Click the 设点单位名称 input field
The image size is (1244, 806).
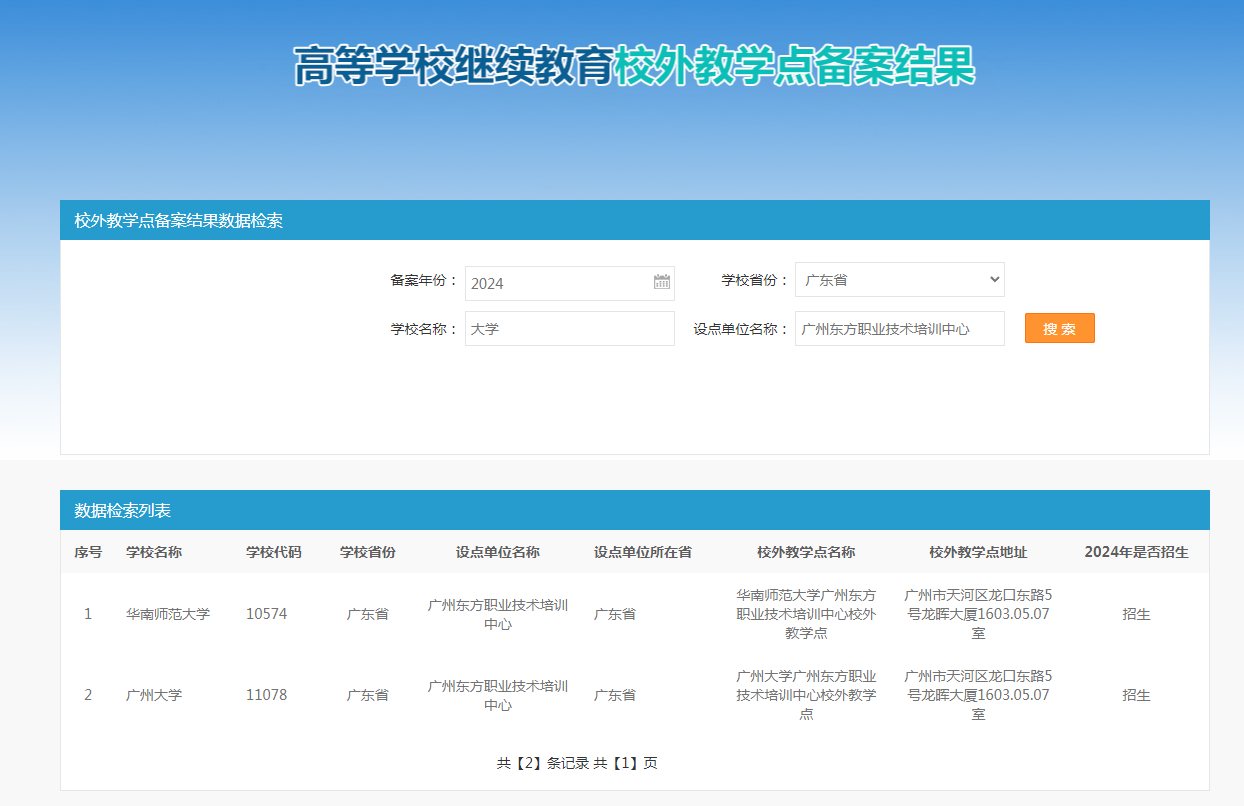point(899,328)
